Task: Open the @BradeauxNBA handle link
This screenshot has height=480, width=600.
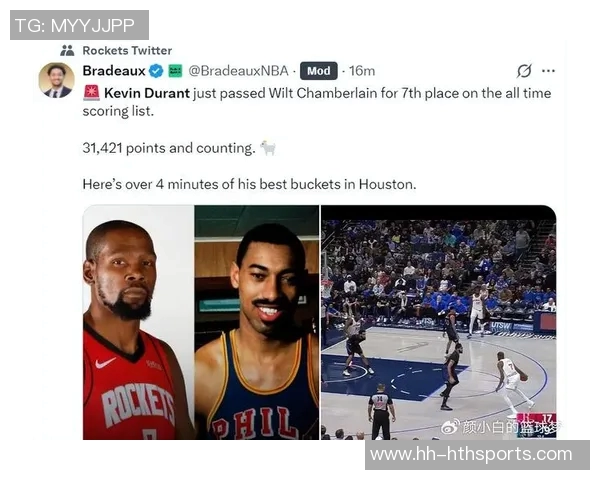Action: [x=238, y=71]
